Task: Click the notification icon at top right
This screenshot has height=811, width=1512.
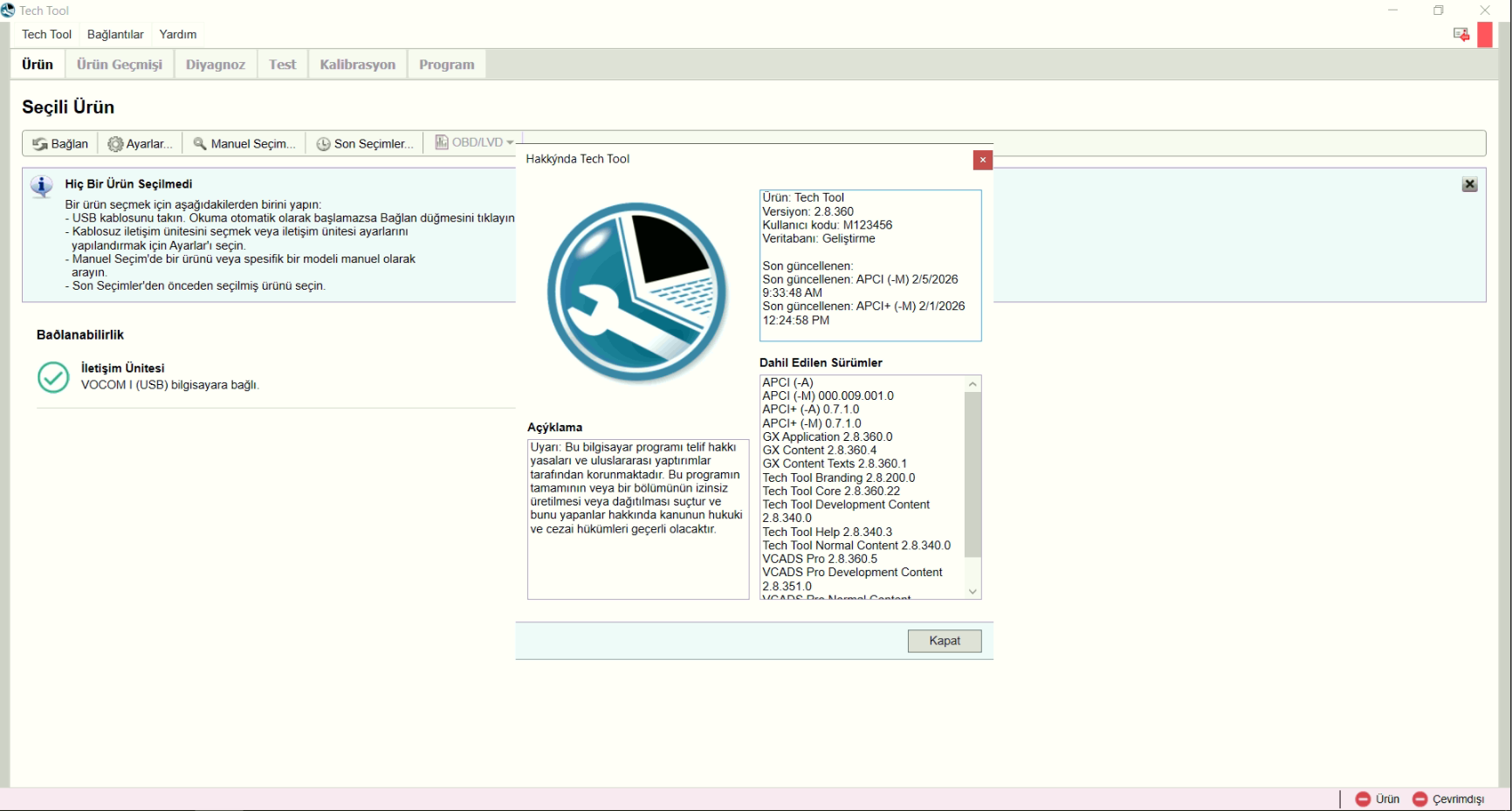Action: 1460,34
